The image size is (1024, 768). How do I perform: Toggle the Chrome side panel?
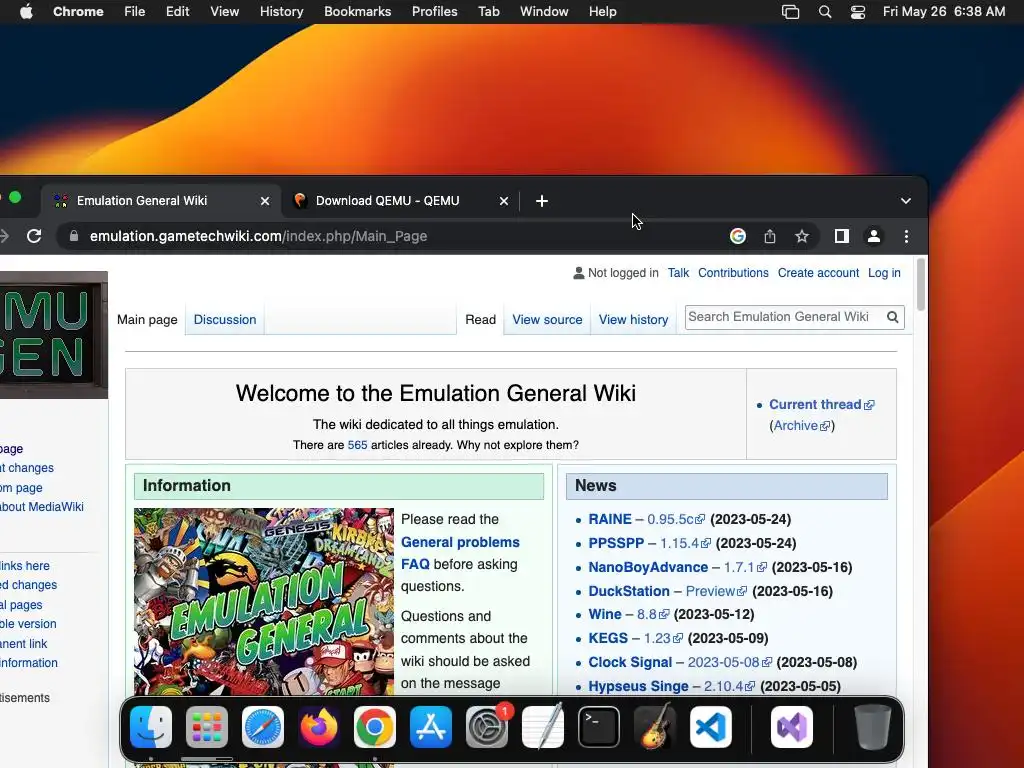842,236
